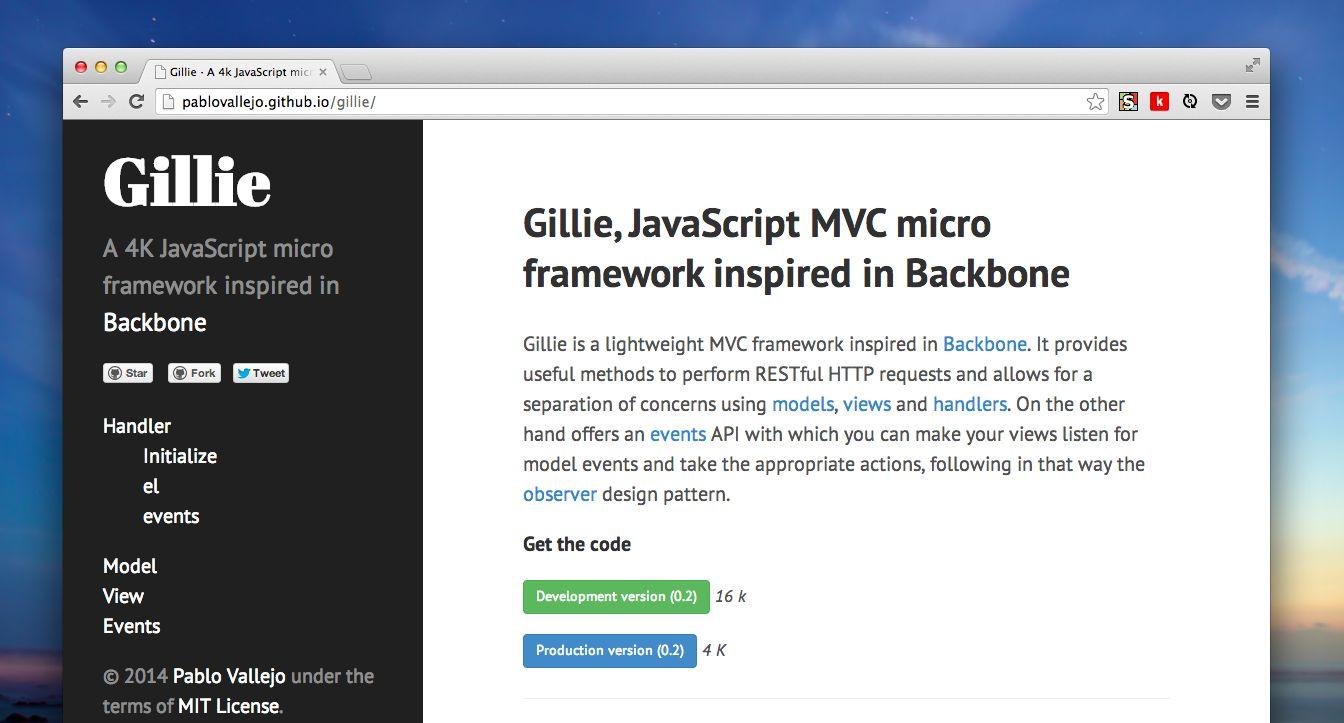Save the page with the Pocket icon
This screenshot has width=1344, height=723.
tap(1221, 101)
